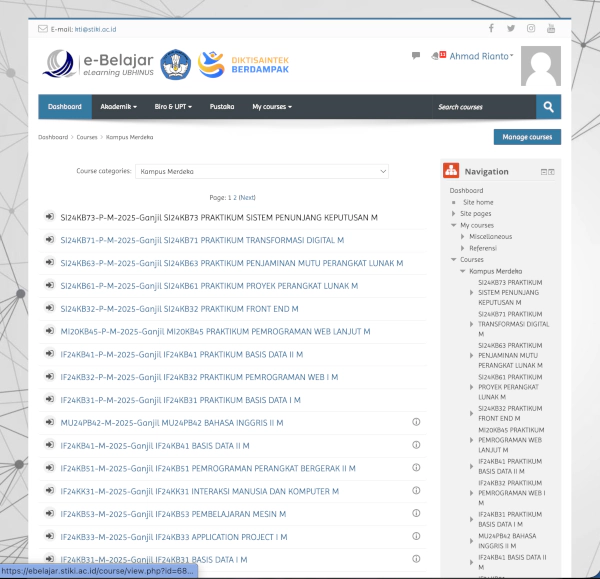Open the Instagram social icon

tap(531, 28)
